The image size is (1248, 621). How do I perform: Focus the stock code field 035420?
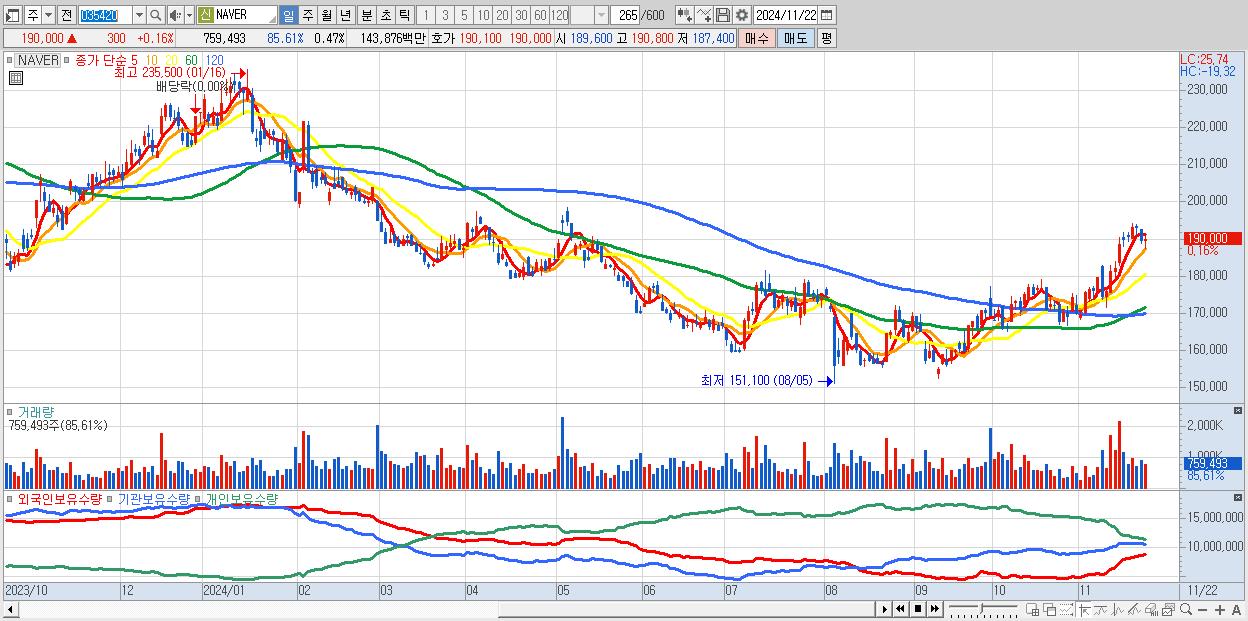click(x=105, y=15)
